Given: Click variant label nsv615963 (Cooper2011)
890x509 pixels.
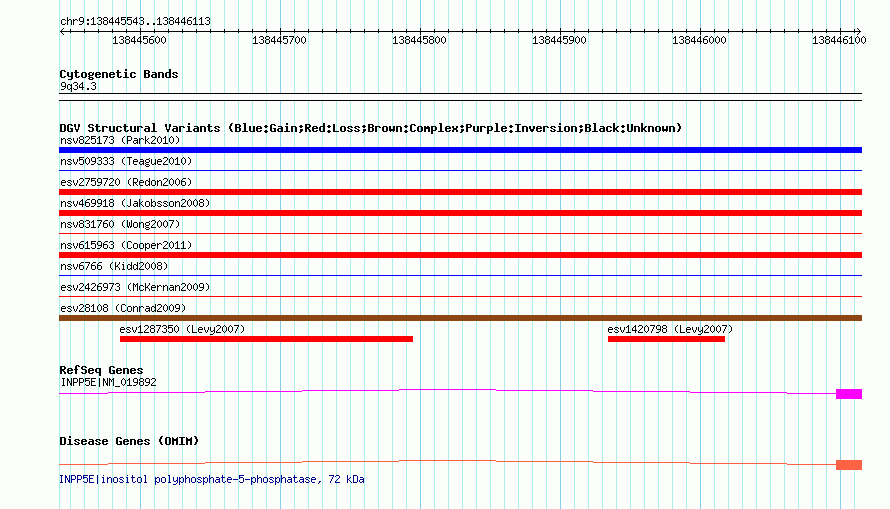Looking at the screenshot, I should point(126,245).
